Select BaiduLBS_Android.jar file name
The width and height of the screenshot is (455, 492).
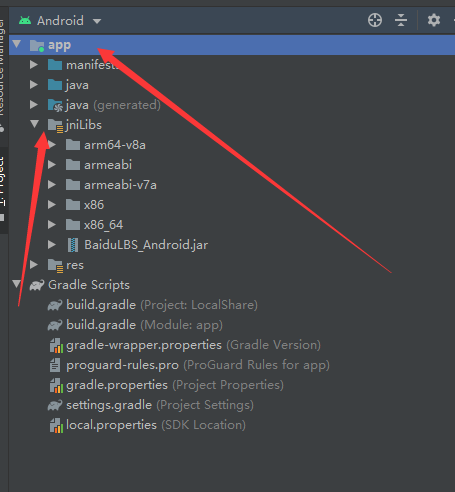point(146,245)
